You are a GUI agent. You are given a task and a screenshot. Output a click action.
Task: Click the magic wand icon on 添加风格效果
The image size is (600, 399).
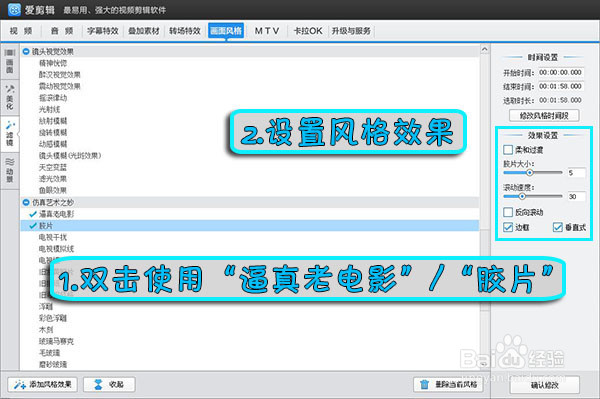[x=20, y=384]
